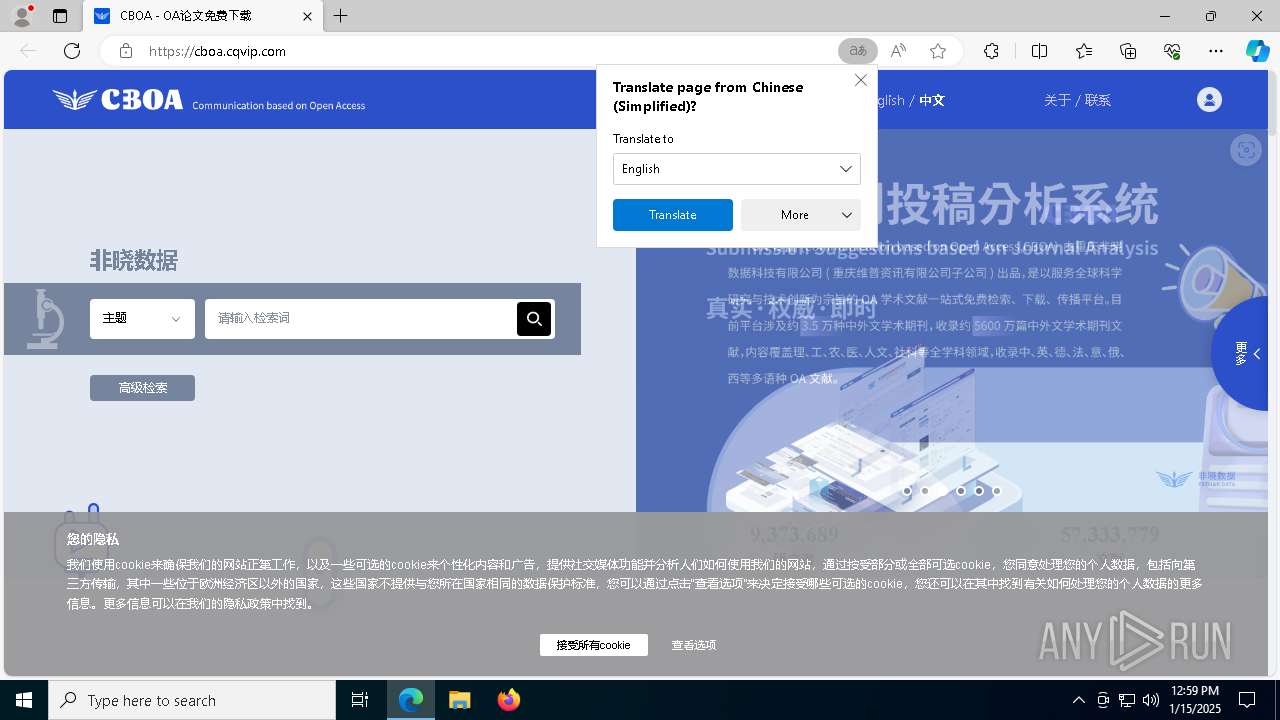Screen dimensions: 1280x720
Task: Start the Read aloud feature
Action: 898,51
